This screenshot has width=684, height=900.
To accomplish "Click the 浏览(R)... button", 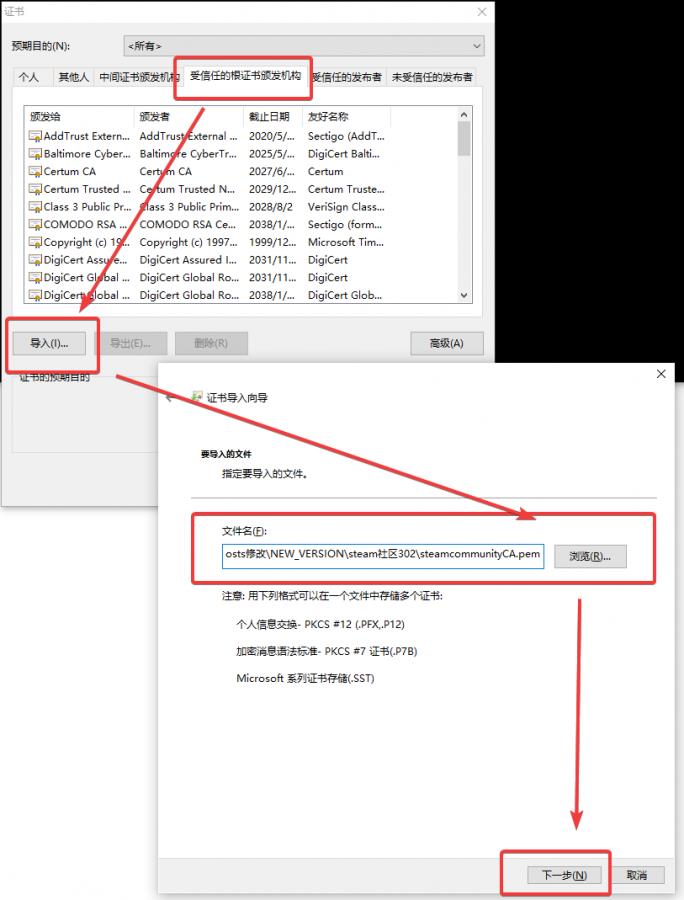I will pyautogui.click(x=590, y=557).
